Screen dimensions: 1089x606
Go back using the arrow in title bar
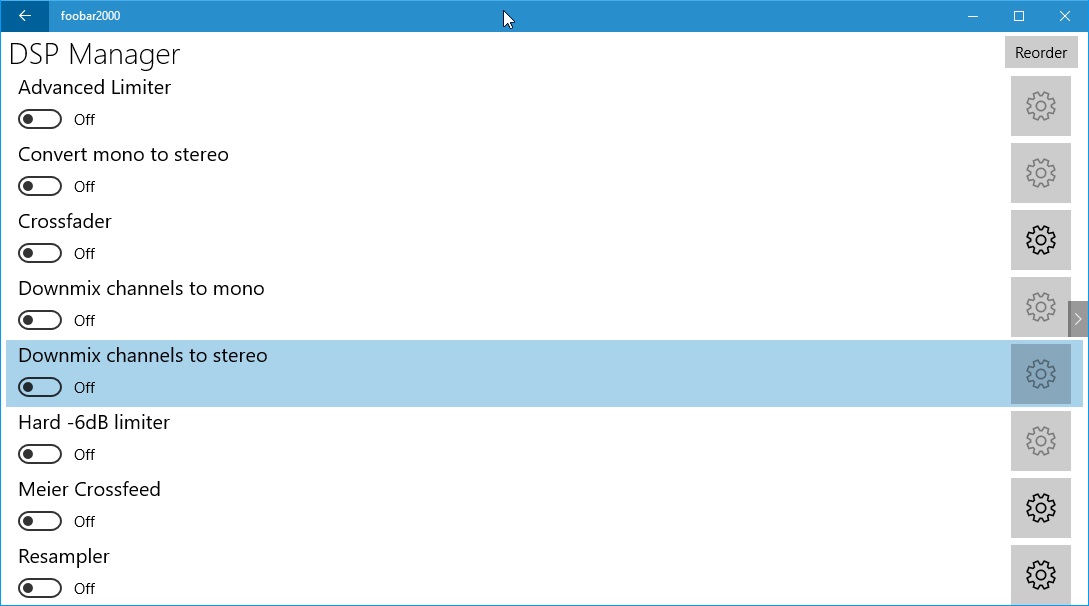25,16
